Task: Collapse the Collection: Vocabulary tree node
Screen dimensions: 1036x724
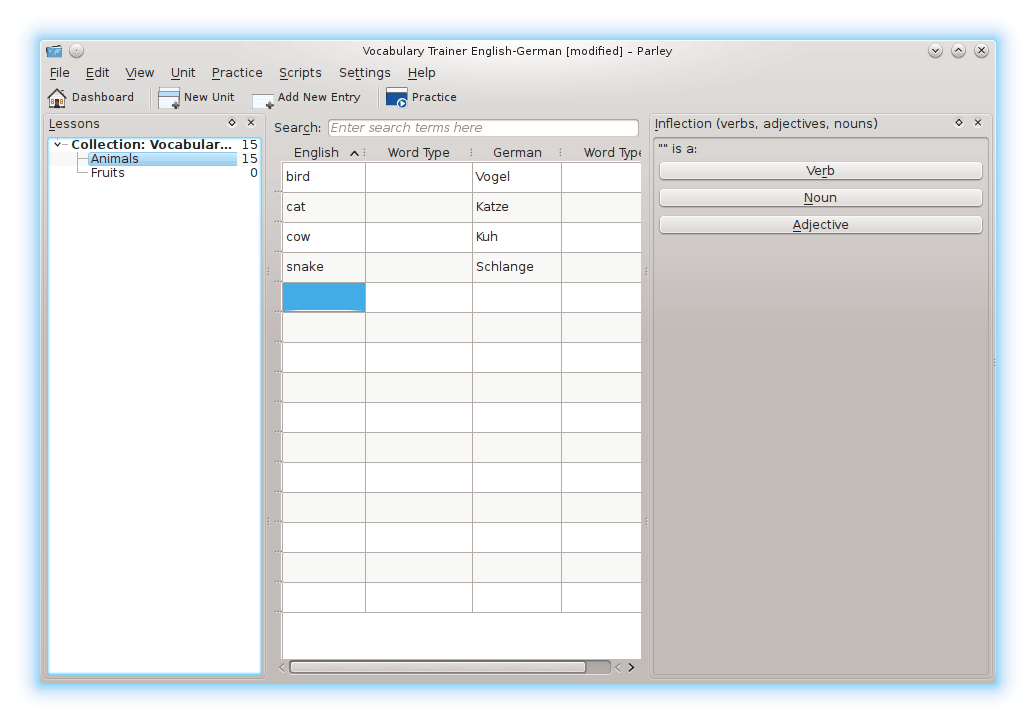Action: coord(58,145)
